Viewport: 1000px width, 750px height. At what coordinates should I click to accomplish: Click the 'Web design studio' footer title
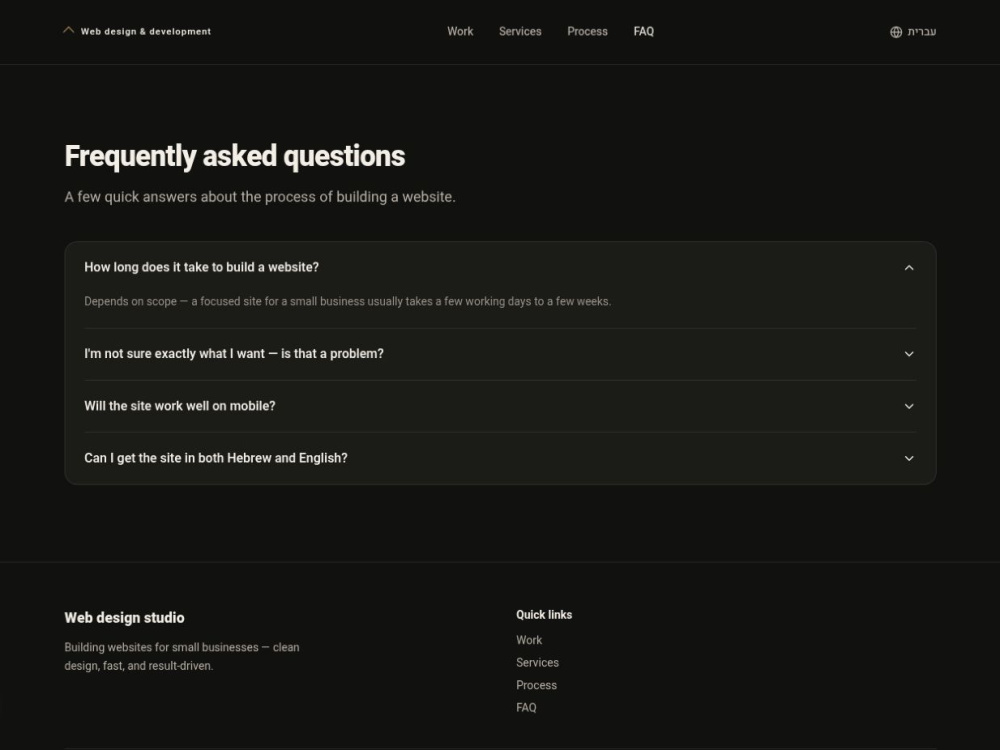point(124,617)
